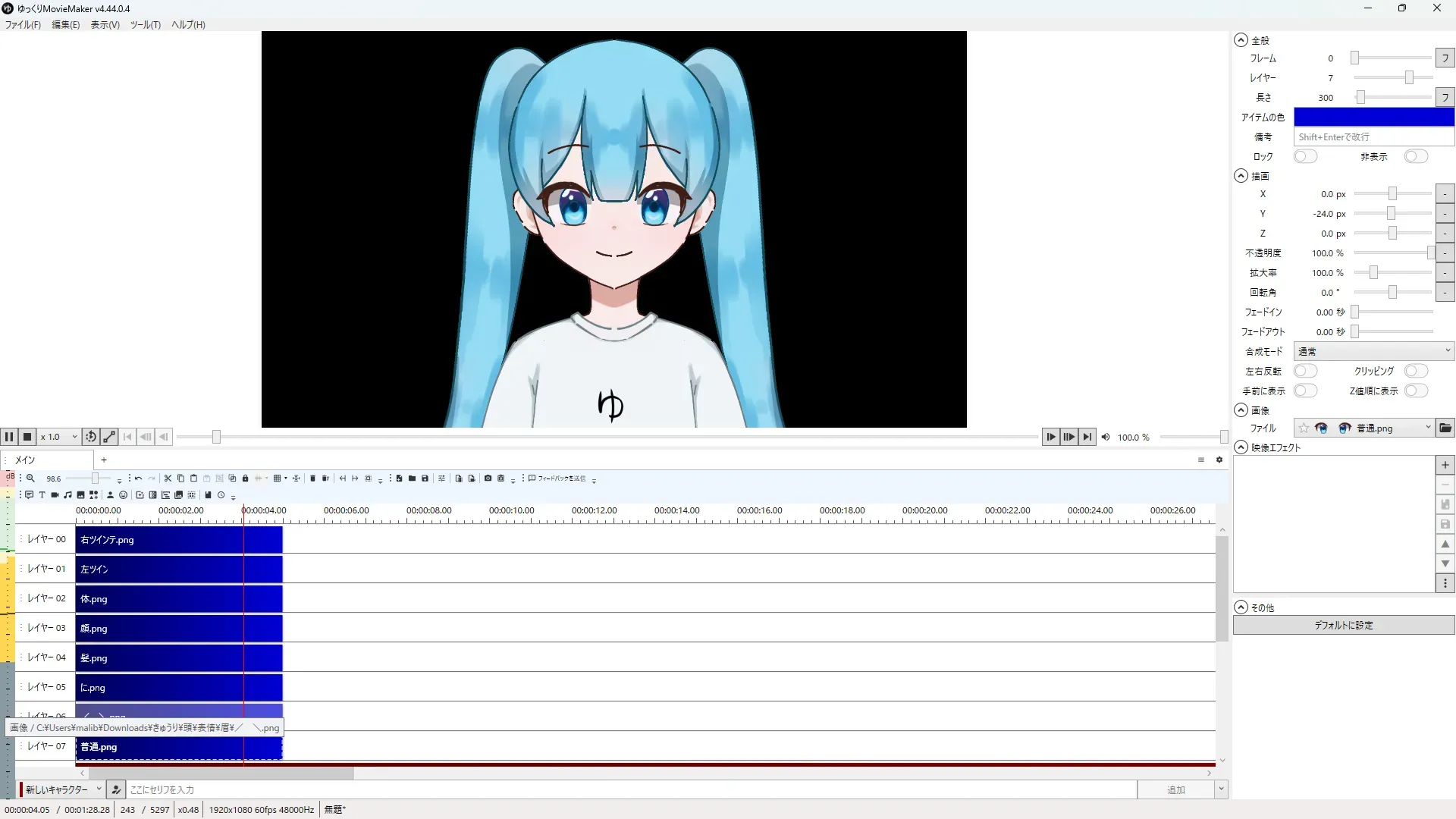The image size is (1456, 819).
Task: Click the アイテムの色 blue color swatch
Action: (x=1373, y=118)
